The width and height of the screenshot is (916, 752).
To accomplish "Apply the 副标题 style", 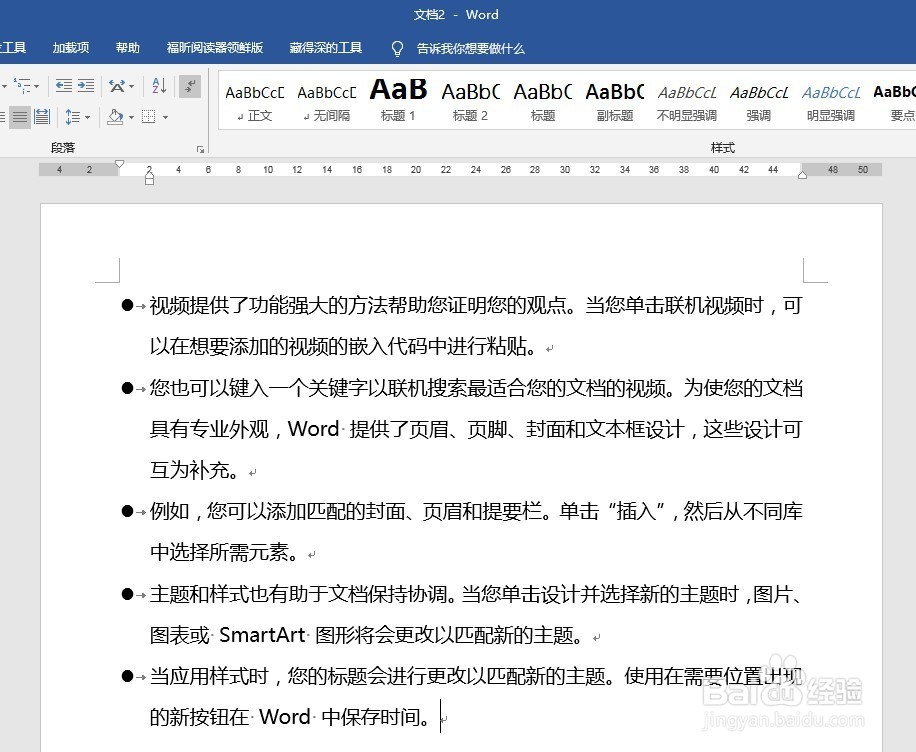I will pos(615,102).
